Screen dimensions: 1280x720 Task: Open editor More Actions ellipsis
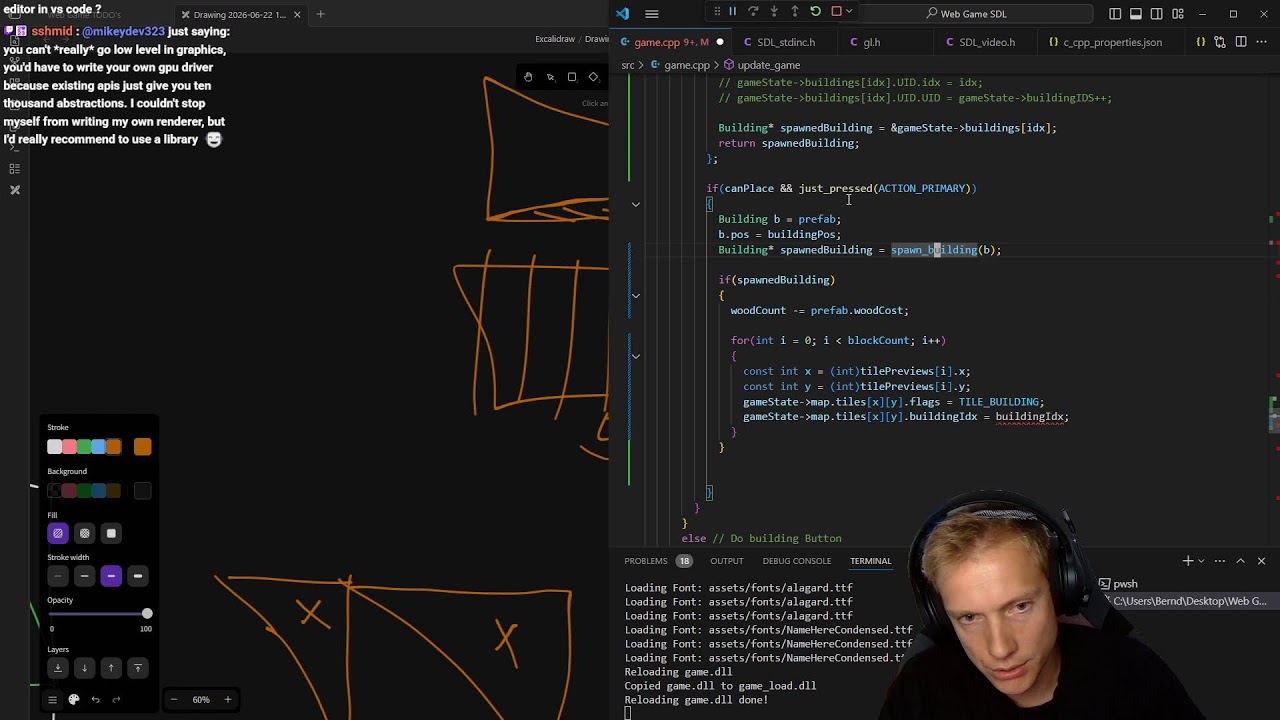[1262, 42]
